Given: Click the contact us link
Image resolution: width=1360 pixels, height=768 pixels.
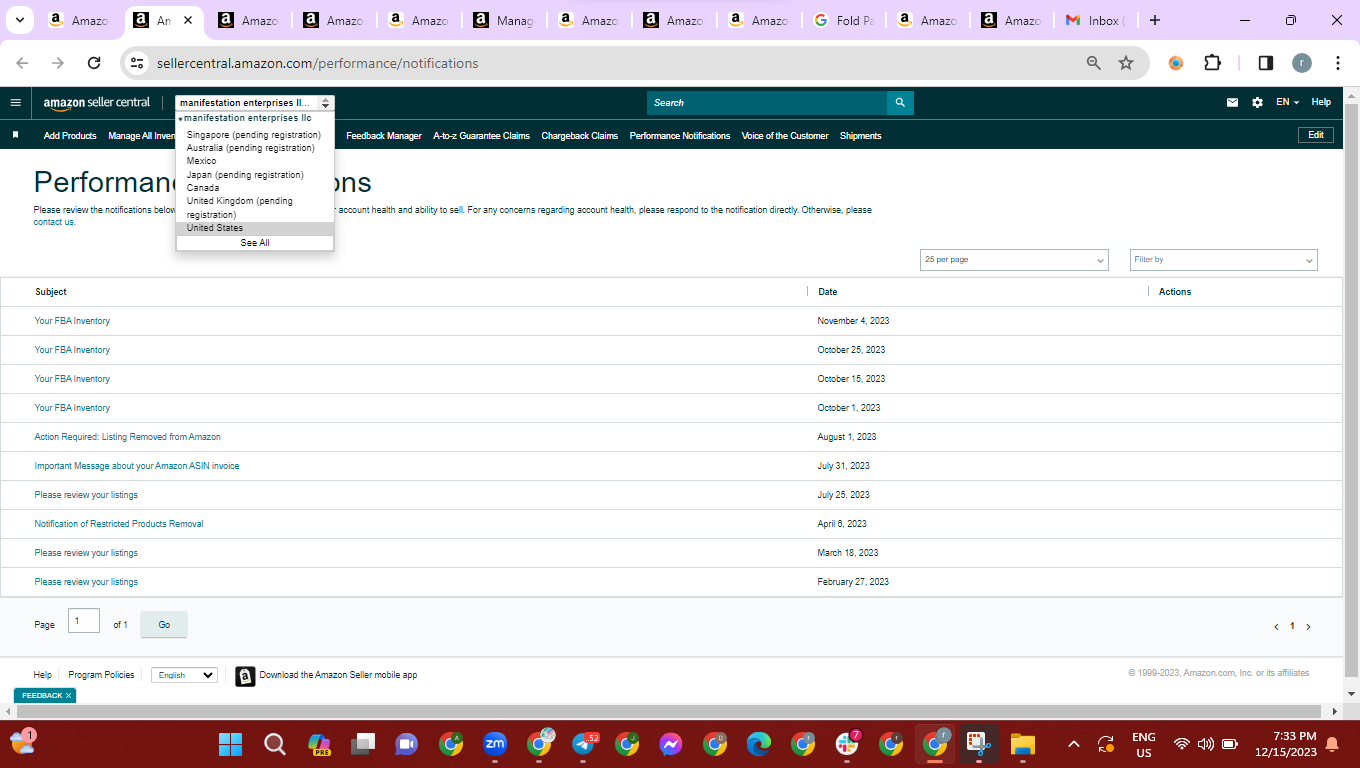Looking at the screenshot, I should click(x=54, y=222).
